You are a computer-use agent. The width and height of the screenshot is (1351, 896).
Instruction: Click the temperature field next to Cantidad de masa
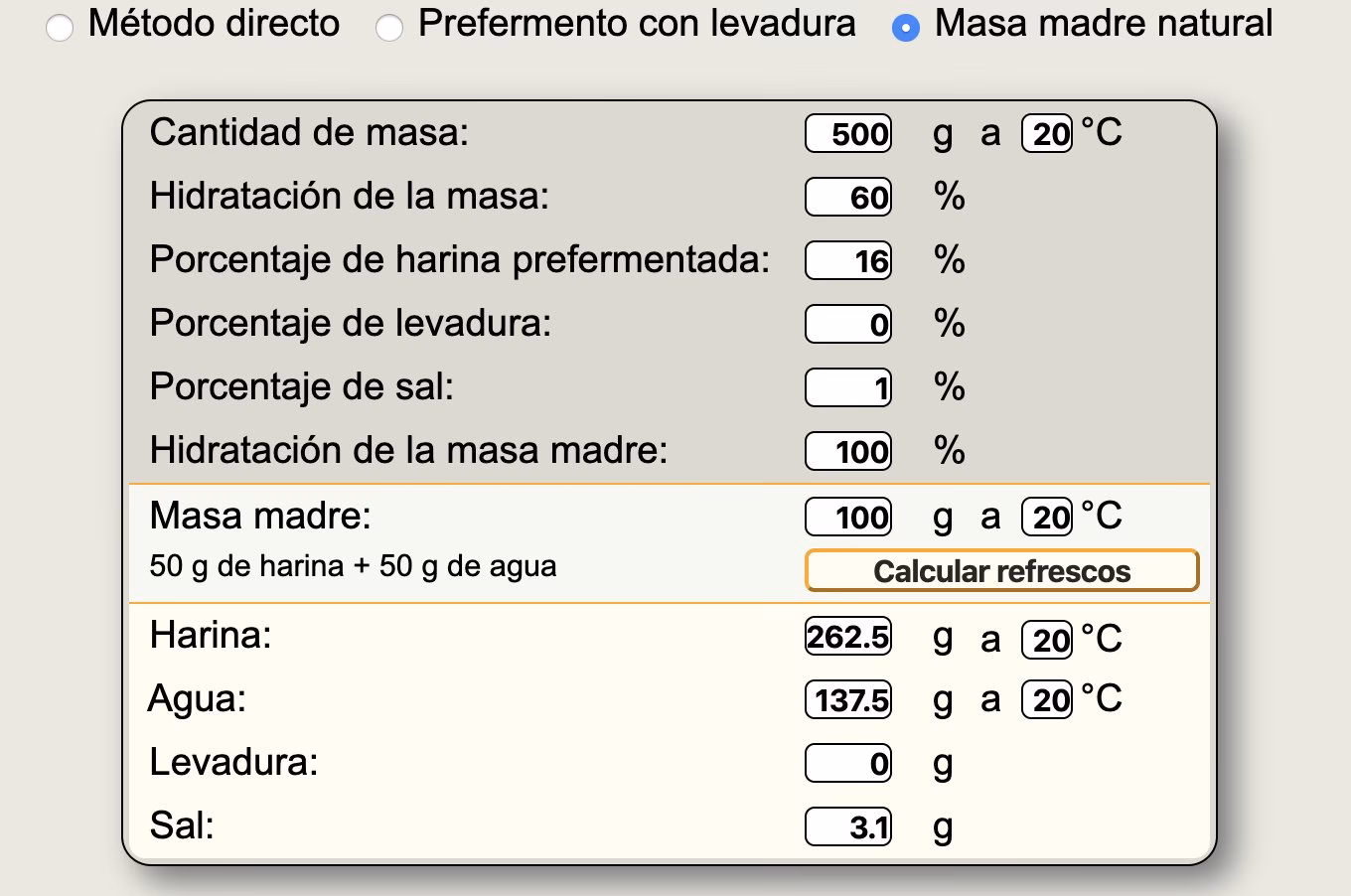(1047, 132)
